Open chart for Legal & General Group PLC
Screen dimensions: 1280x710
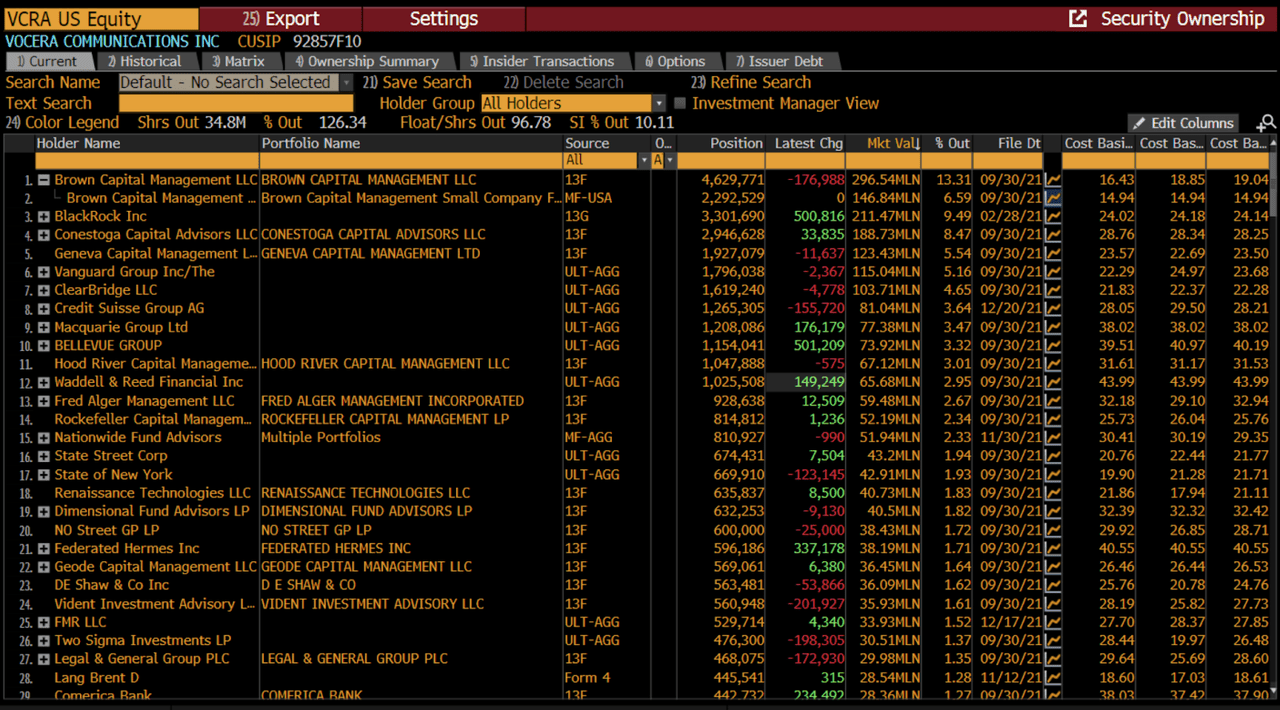click(1053, 659)
